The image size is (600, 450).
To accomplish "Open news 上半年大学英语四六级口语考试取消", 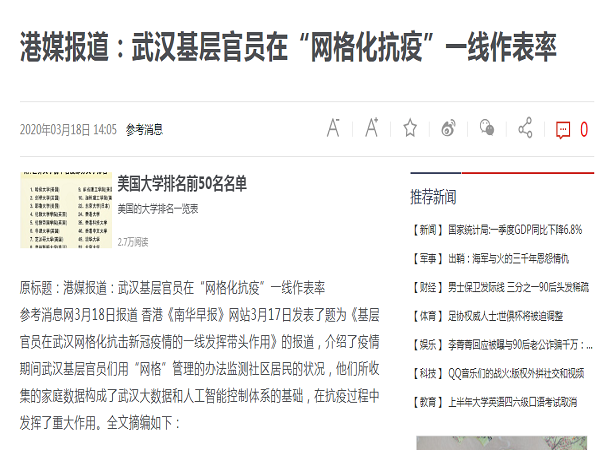I will click(x=512, y=402).
